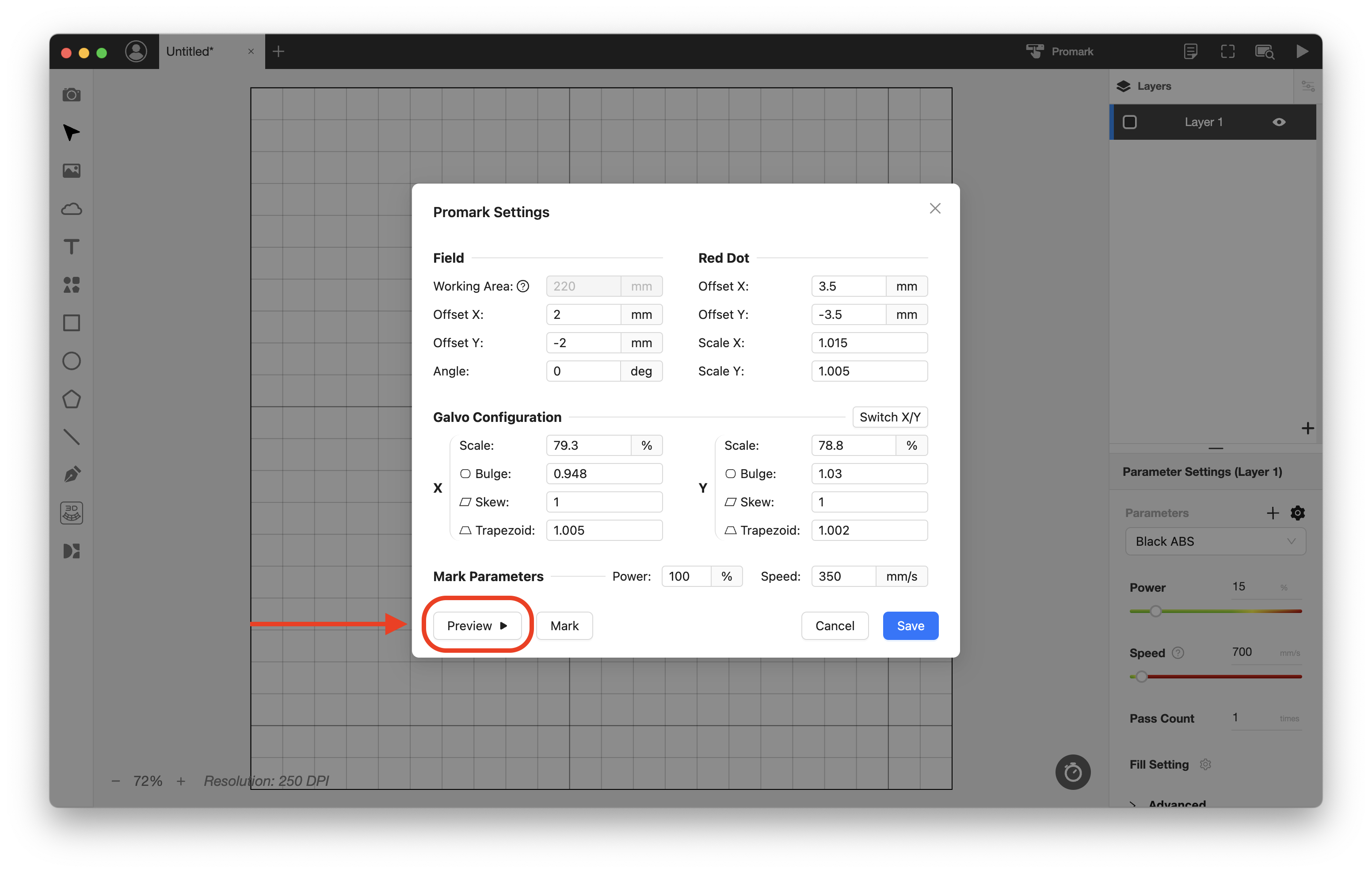
Task: Edit the Red Dot Scale X field
Action: 869,343
